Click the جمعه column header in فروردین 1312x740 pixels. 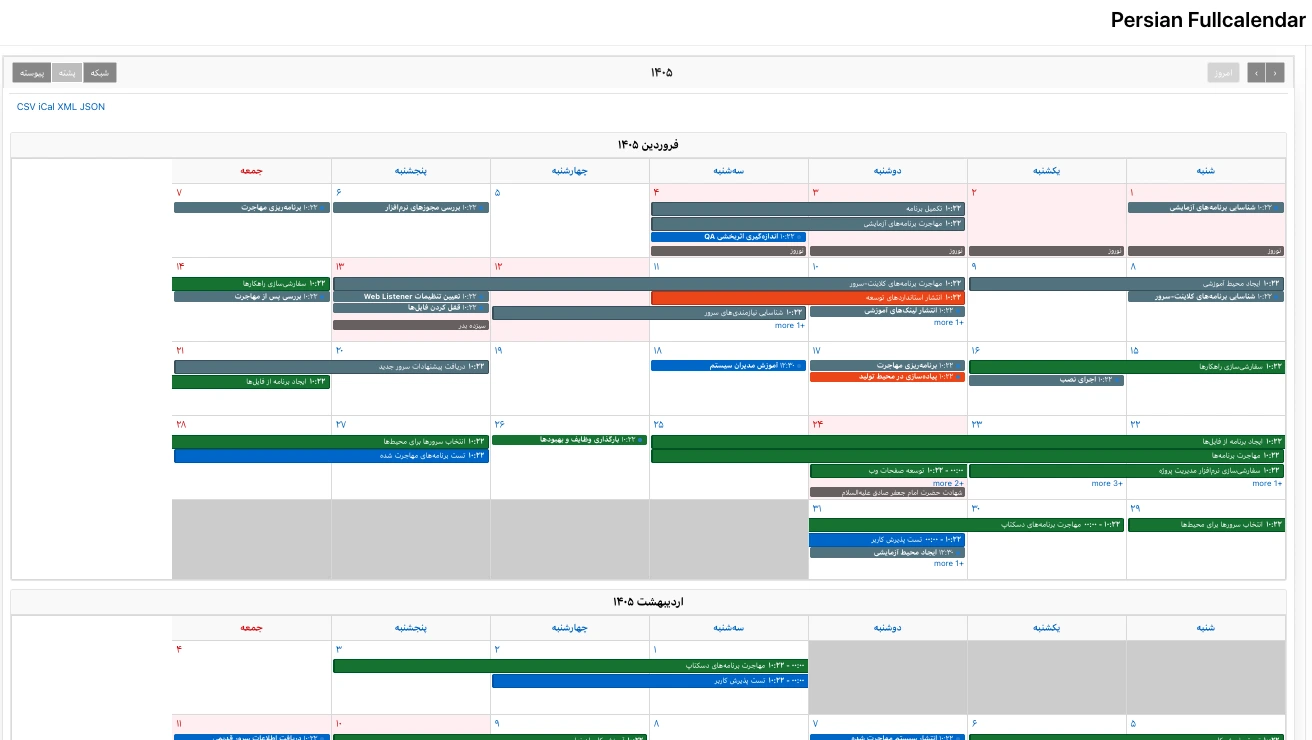point(251,171)
